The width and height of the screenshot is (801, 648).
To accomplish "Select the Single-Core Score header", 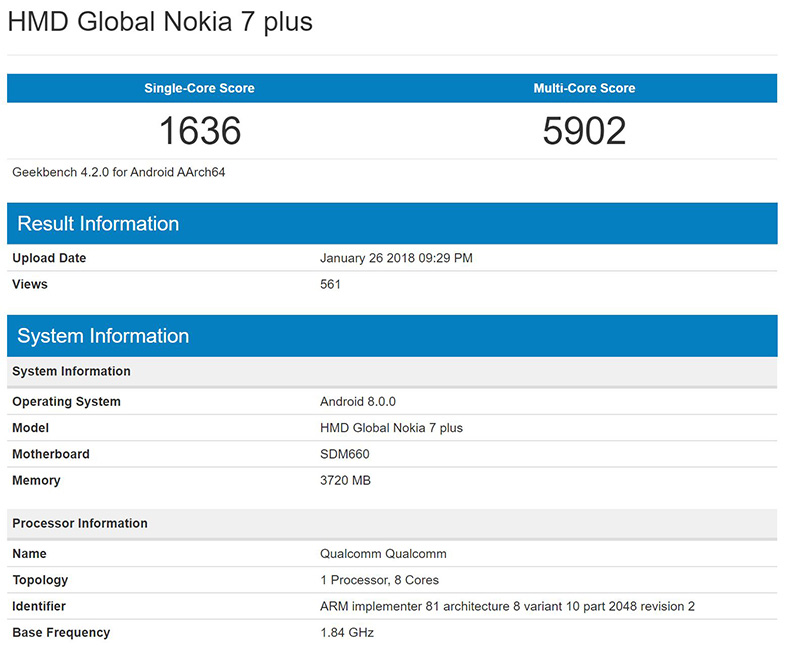I will 199,88.
